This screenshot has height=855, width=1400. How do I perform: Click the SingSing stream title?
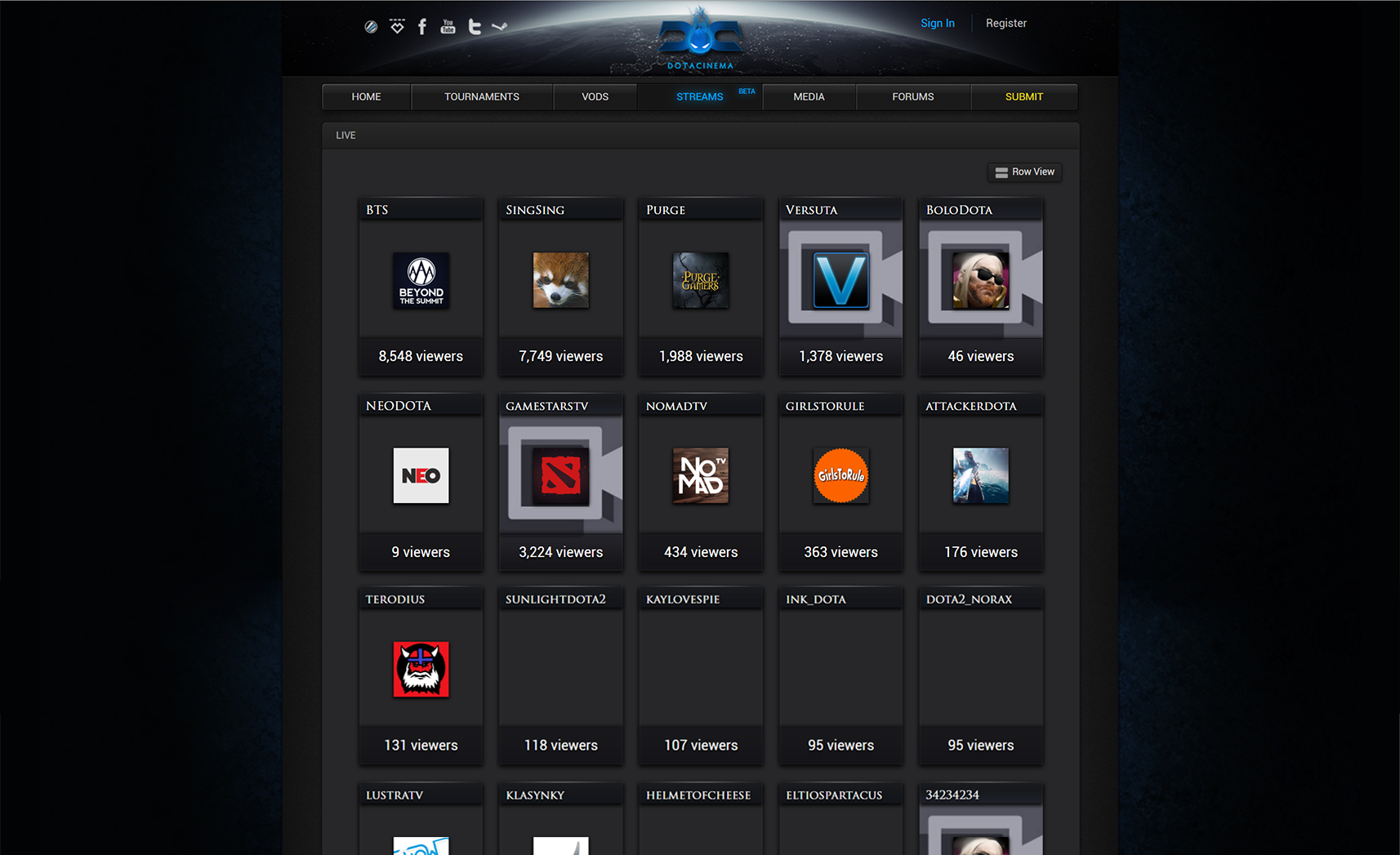(535, 210)
